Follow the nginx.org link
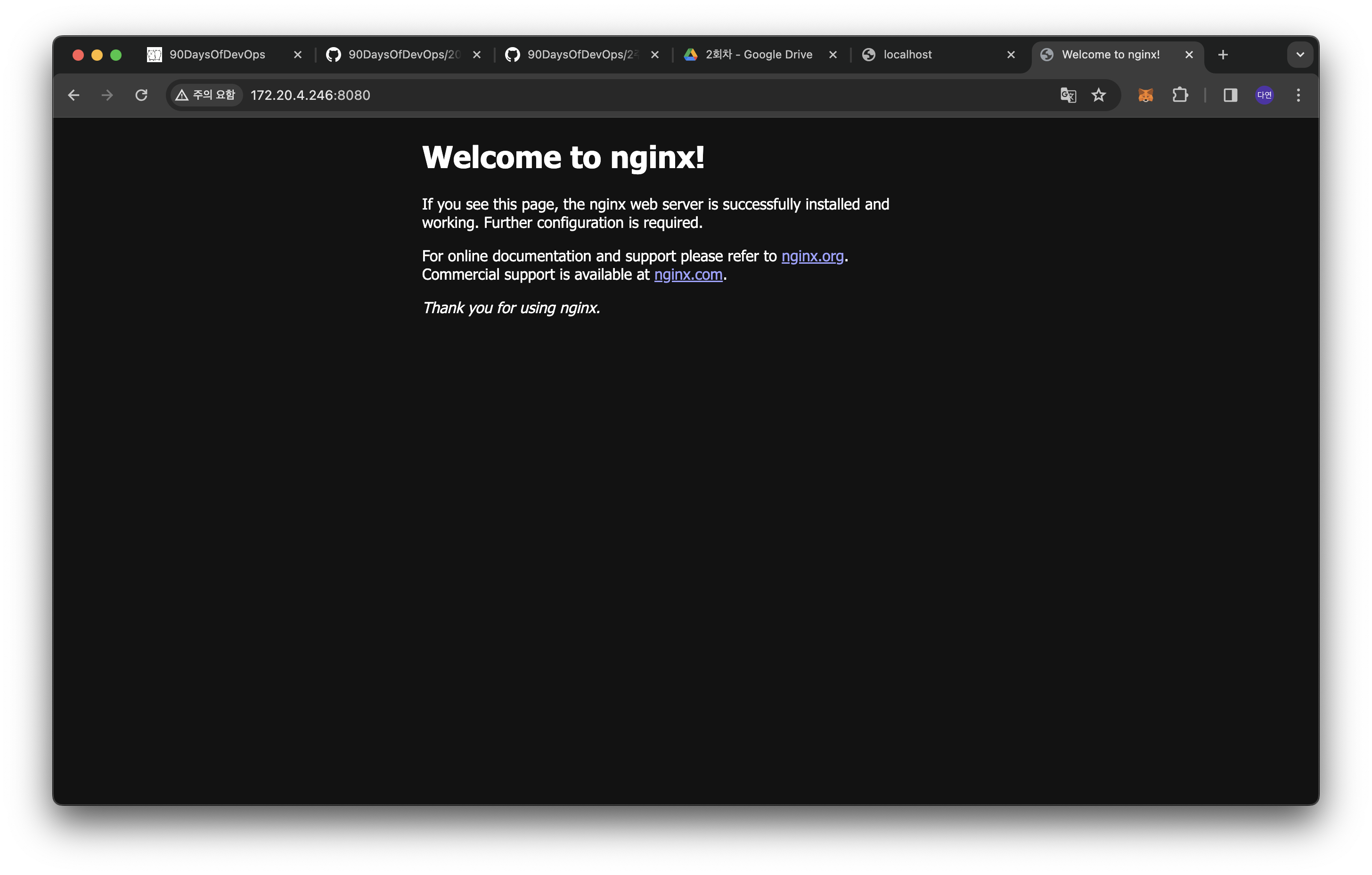Screen dimensions: 1372x875 tap(812, 256)
